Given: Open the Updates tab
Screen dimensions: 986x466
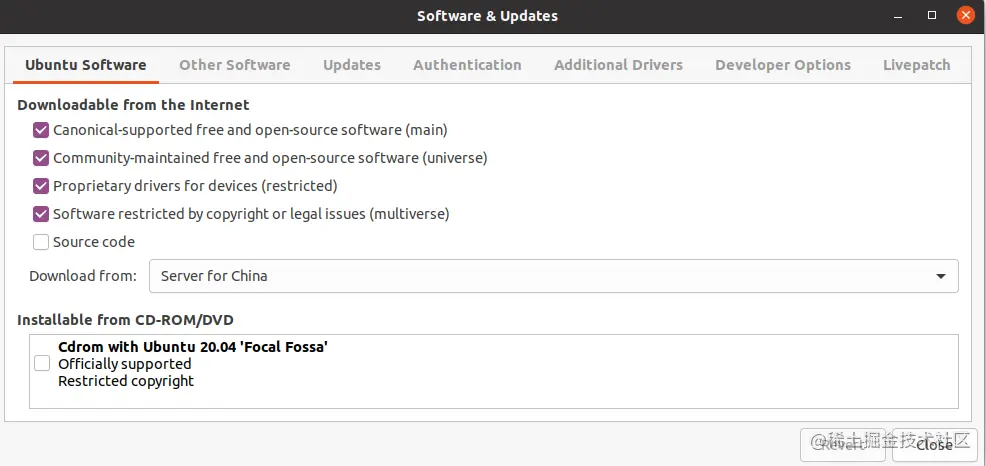Looking at the screenshot, I should click(x=351, y=65).
